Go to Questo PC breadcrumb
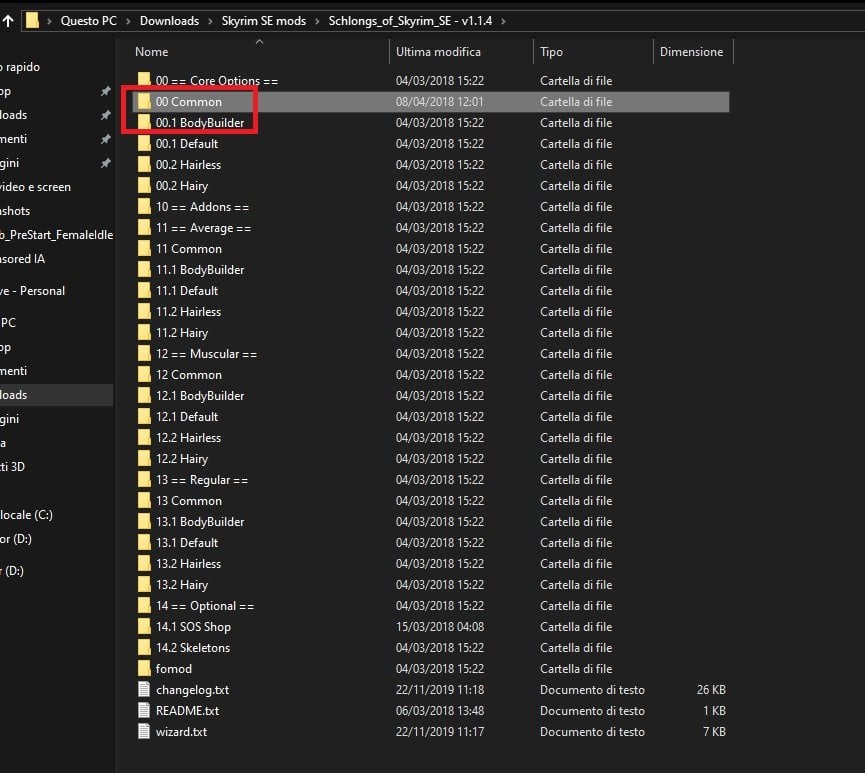This screenshot has height=773, width=865. 89,21
